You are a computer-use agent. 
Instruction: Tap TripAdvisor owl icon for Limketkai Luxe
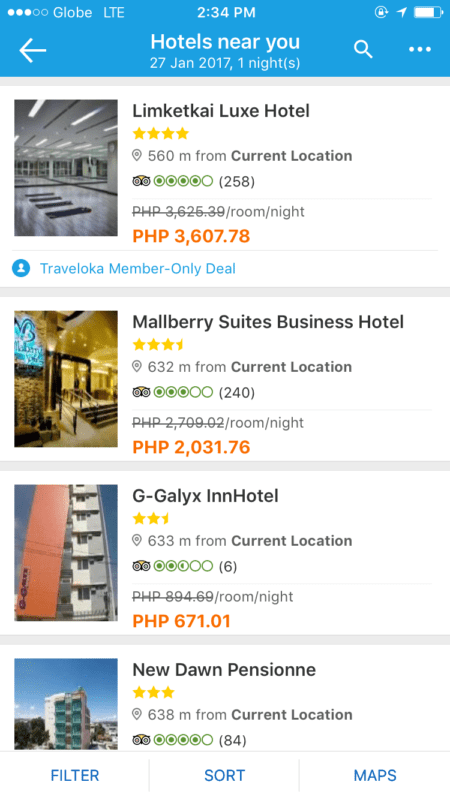[141, 181]
